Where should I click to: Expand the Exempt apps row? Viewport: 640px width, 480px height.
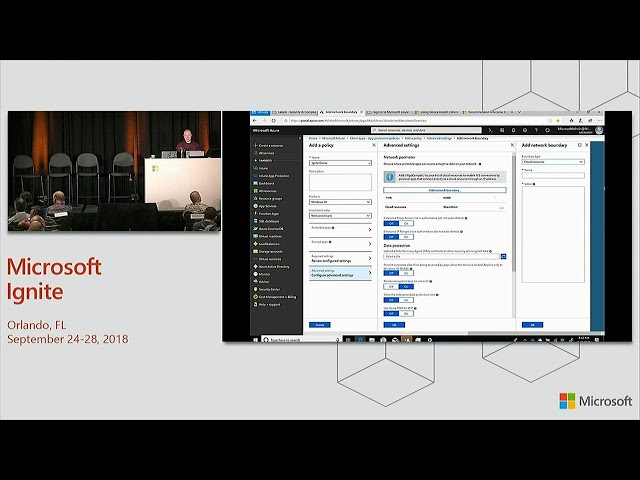point(340,244)
